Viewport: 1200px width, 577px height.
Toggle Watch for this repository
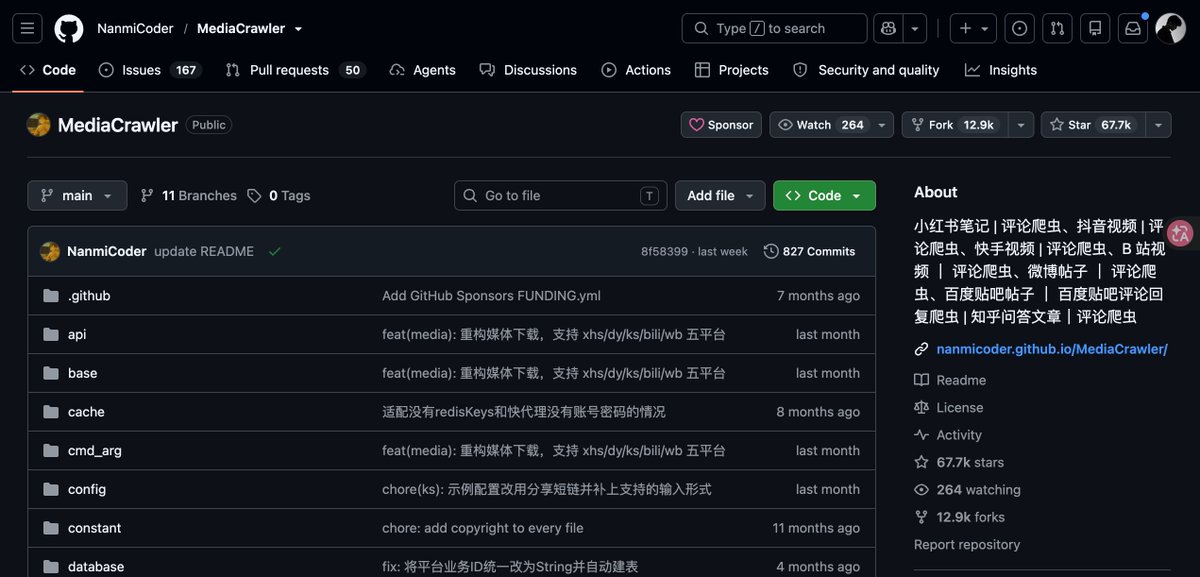tap(821, 125)
